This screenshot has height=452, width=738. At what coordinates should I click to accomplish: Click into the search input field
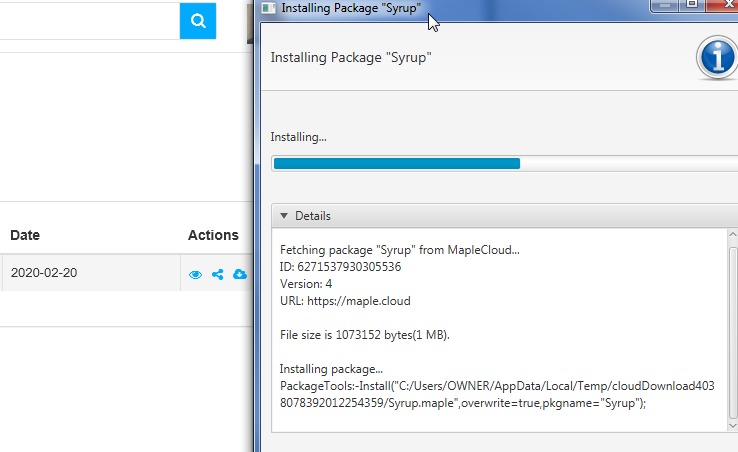tap(89, 21)
